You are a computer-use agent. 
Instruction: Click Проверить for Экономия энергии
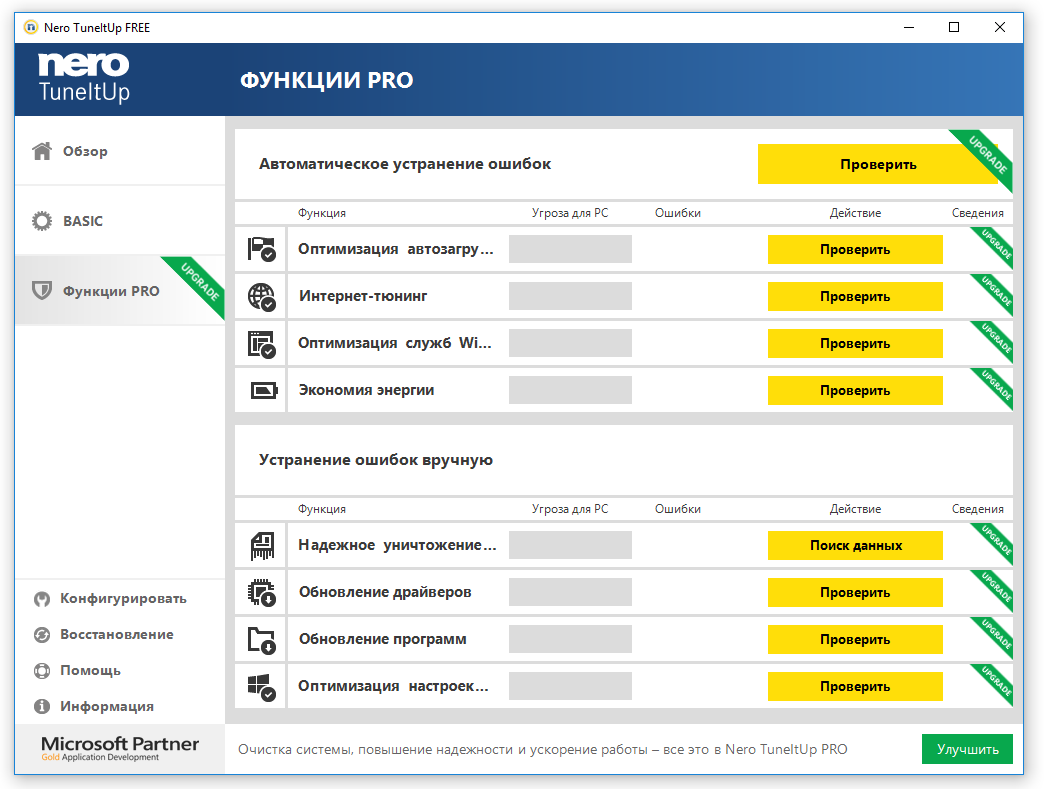point(855,391)
